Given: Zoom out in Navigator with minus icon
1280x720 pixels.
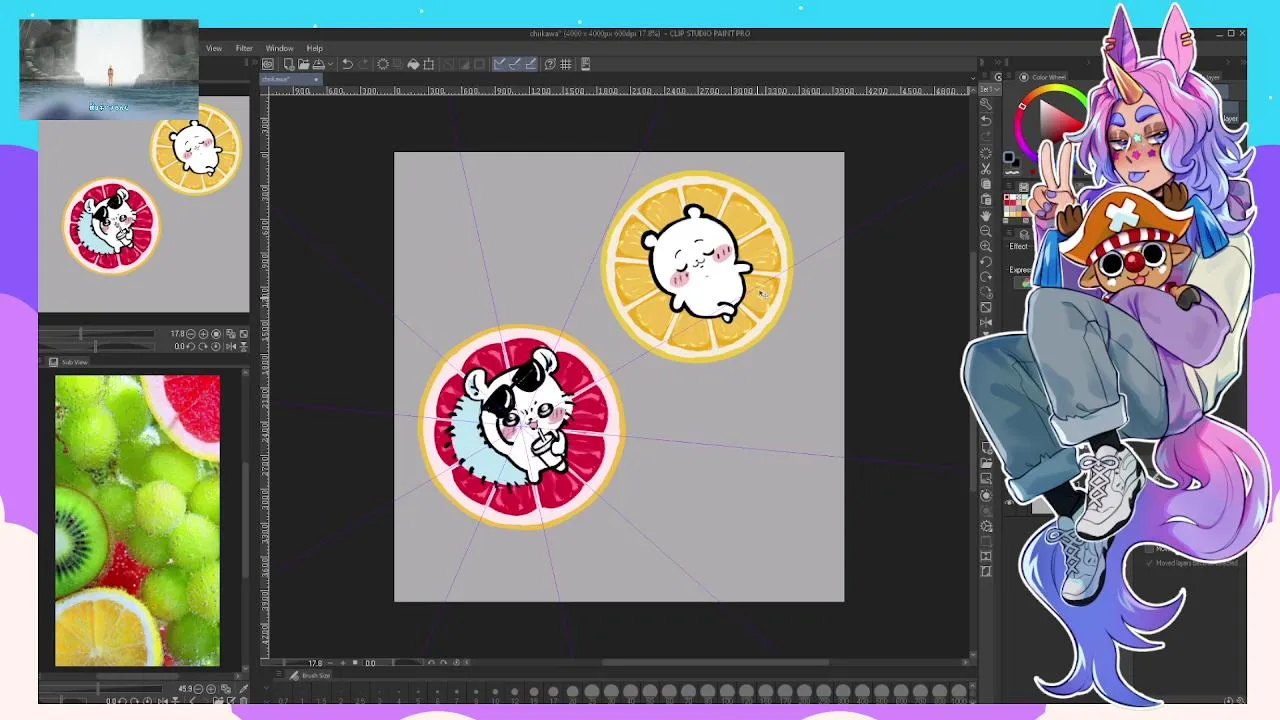Looking at the screenshot, I should [x=193, y=334].
